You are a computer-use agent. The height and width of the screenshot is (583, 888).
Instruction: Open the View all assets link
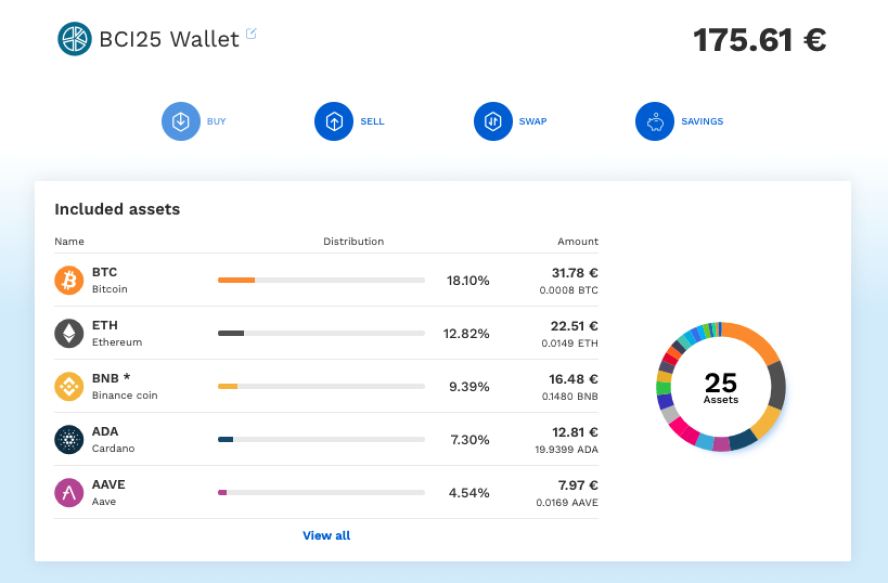tap(326, 535)
